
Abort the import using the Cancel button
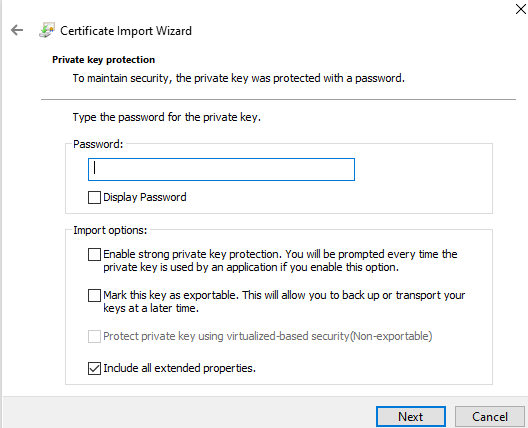pos(490,417)
